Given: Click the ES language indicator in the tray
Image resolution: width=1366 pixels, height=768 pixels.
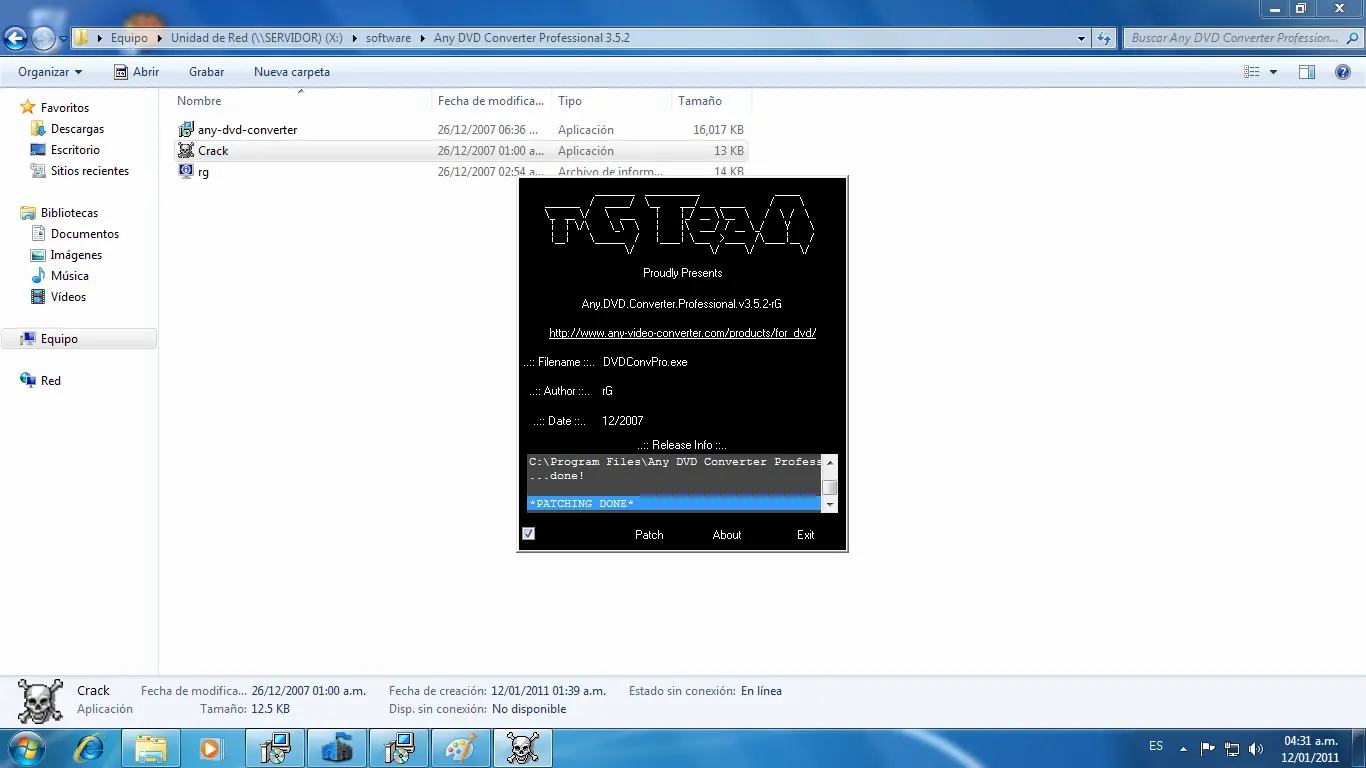Looking at the screenshot, I should 1156,746.
